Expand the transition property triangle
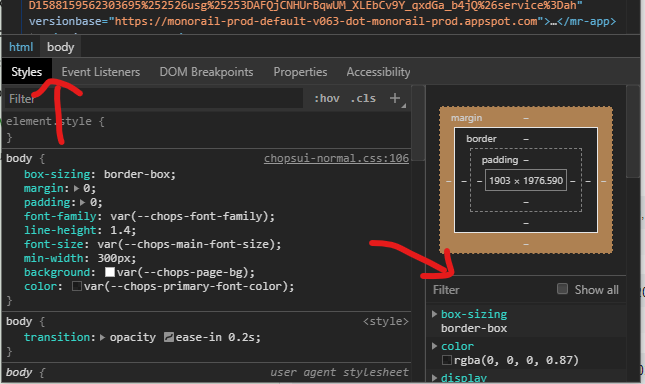The height and width of the screenshot is (384, 645). pos(102,337)
